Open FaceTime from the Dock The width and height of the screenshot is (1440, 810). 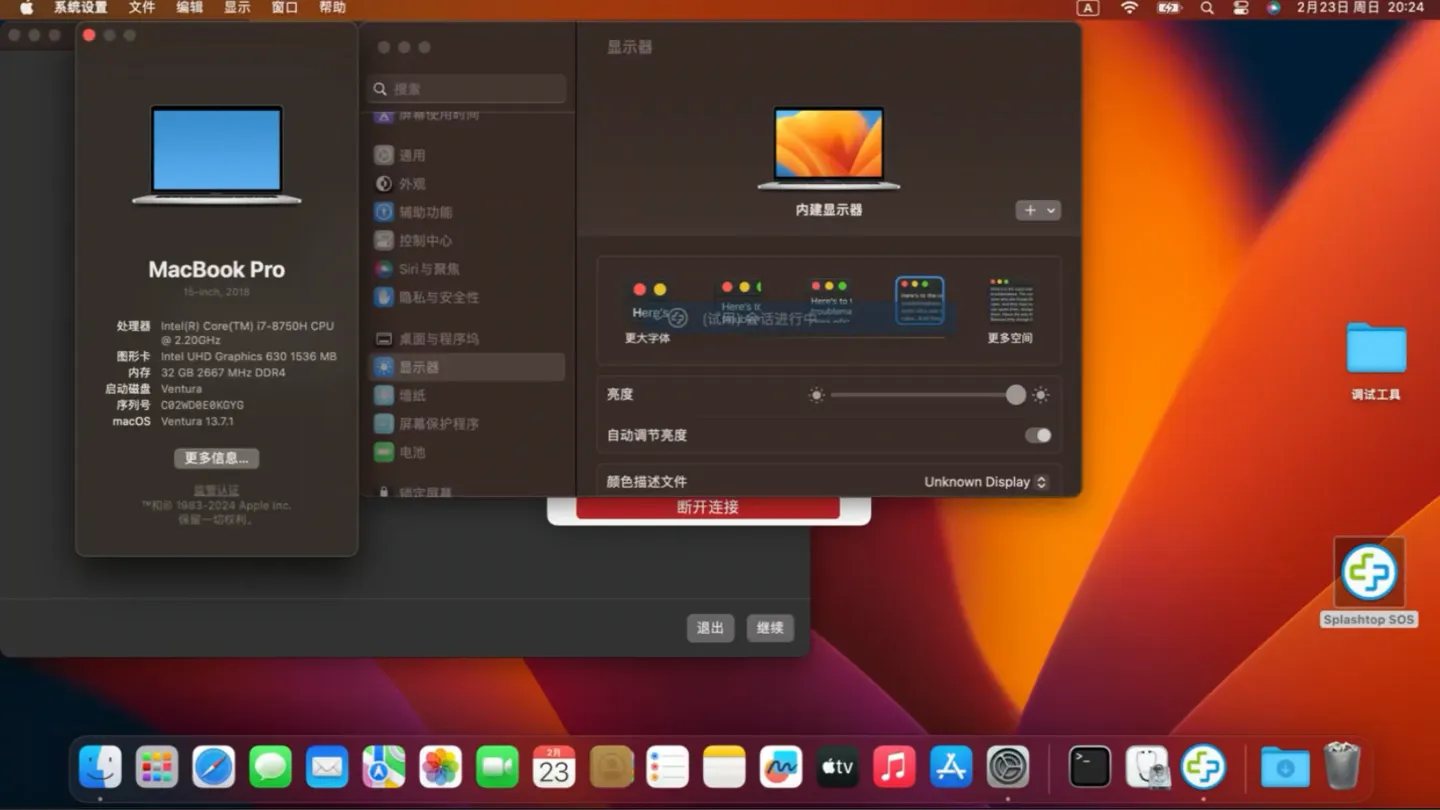pyautogui.click(x=497, y=767)
